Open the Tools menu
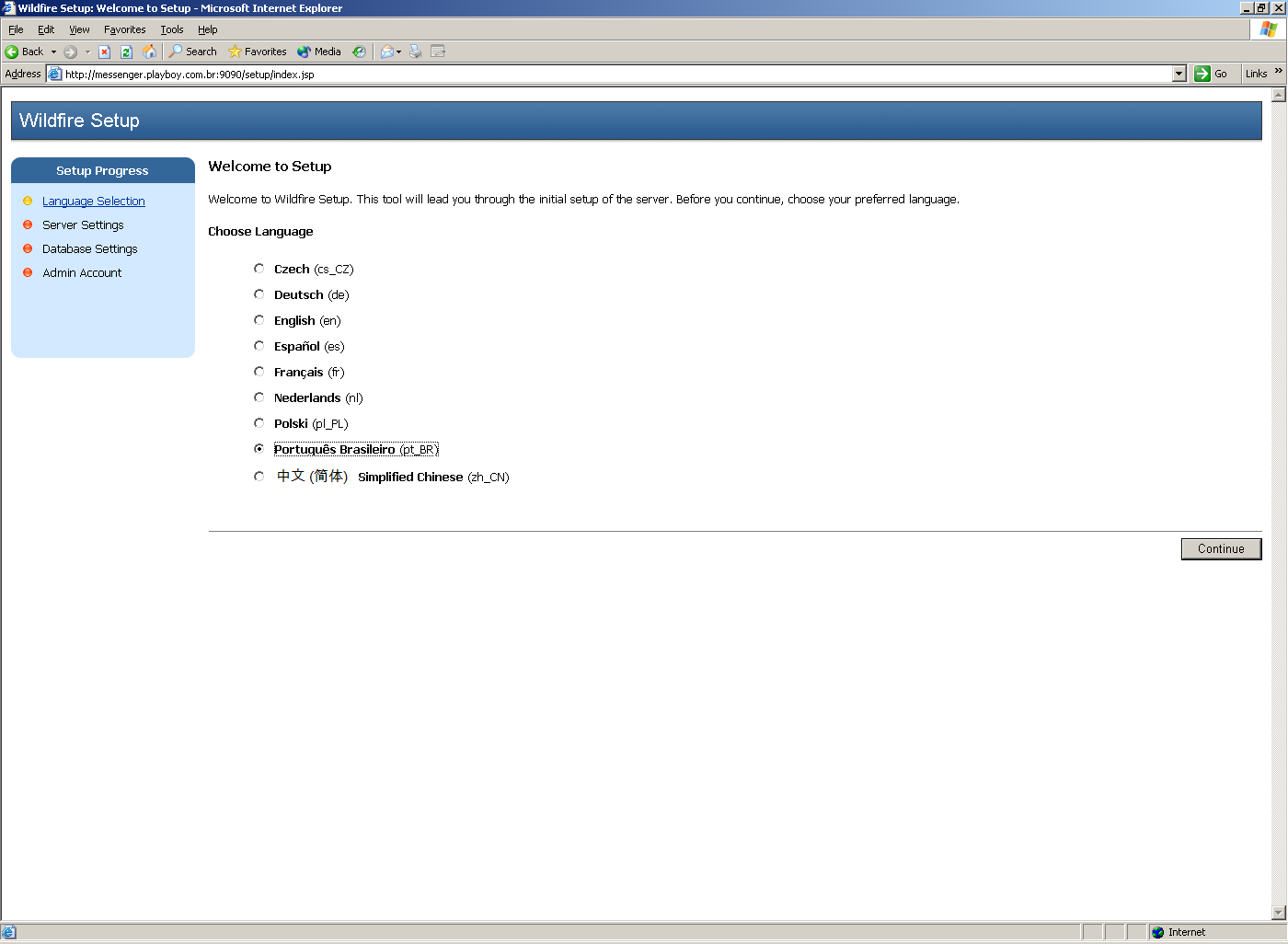This screenshot has height=944, width=1288. click(x=172, y=29)
